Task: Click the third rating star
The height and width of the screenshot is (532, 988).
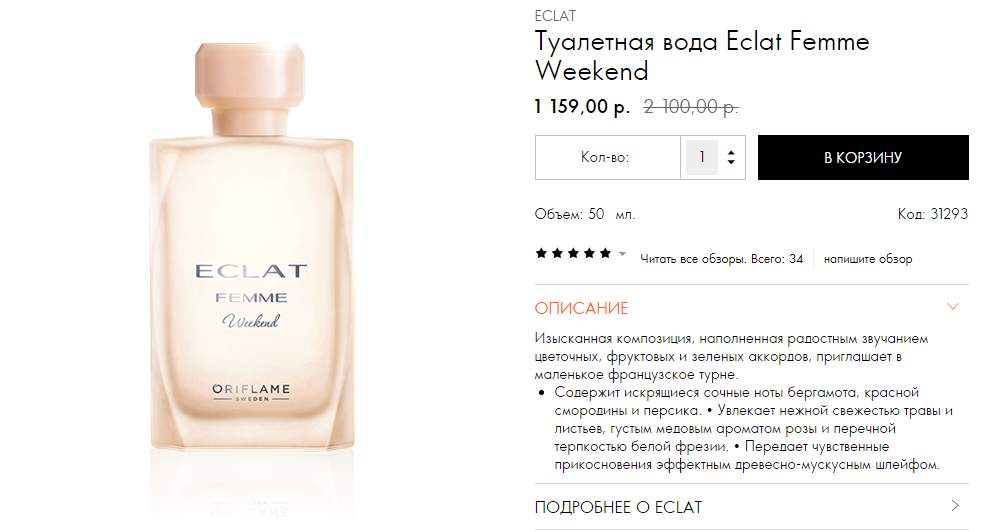Action: pos(573,253)
